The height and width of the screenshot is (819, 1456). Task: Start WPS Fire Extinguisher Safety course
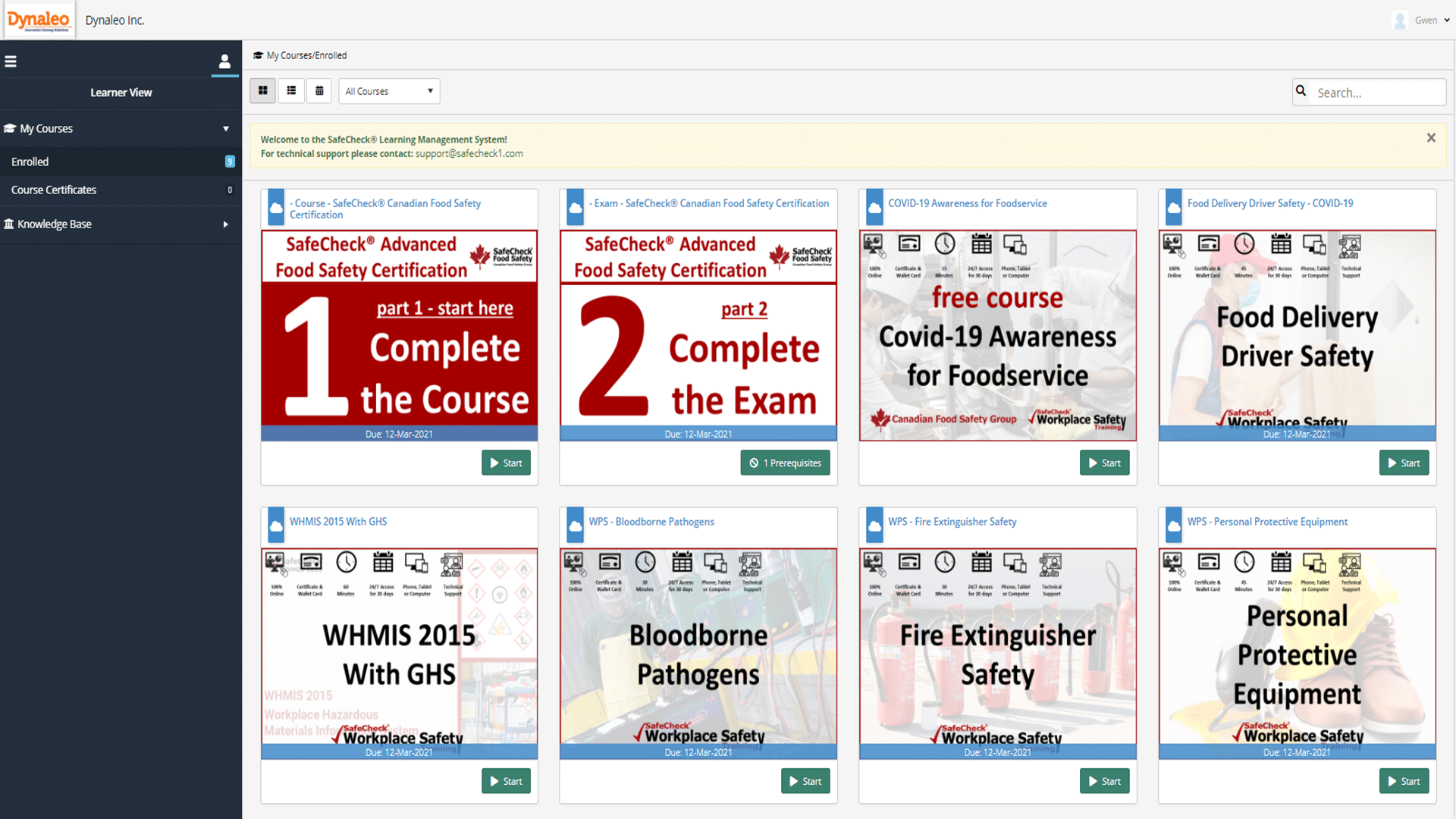[x=1104, y=781]
